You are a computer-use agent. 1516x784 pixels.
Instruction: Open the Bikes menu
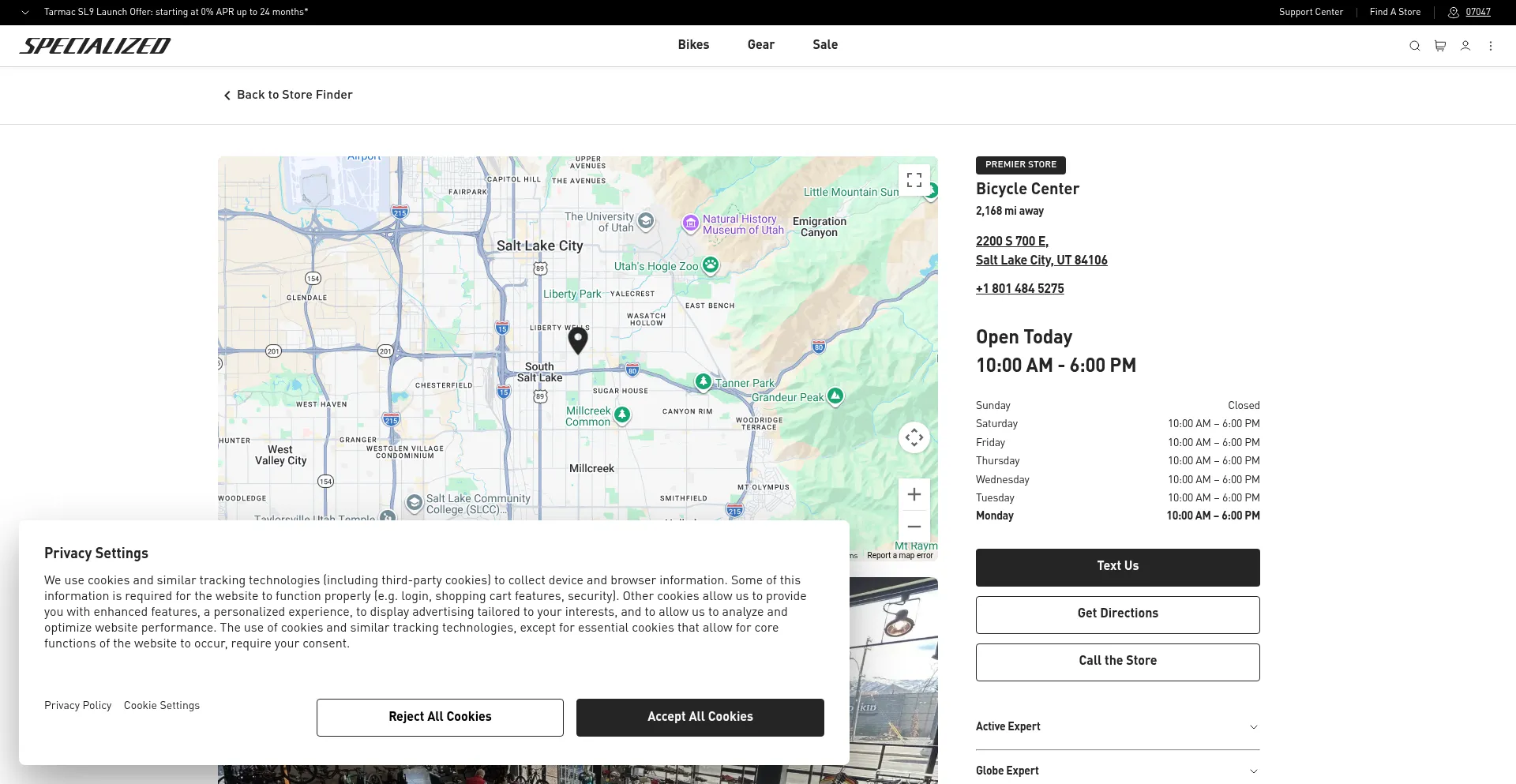pyautogui.click(x=693, y=45)
